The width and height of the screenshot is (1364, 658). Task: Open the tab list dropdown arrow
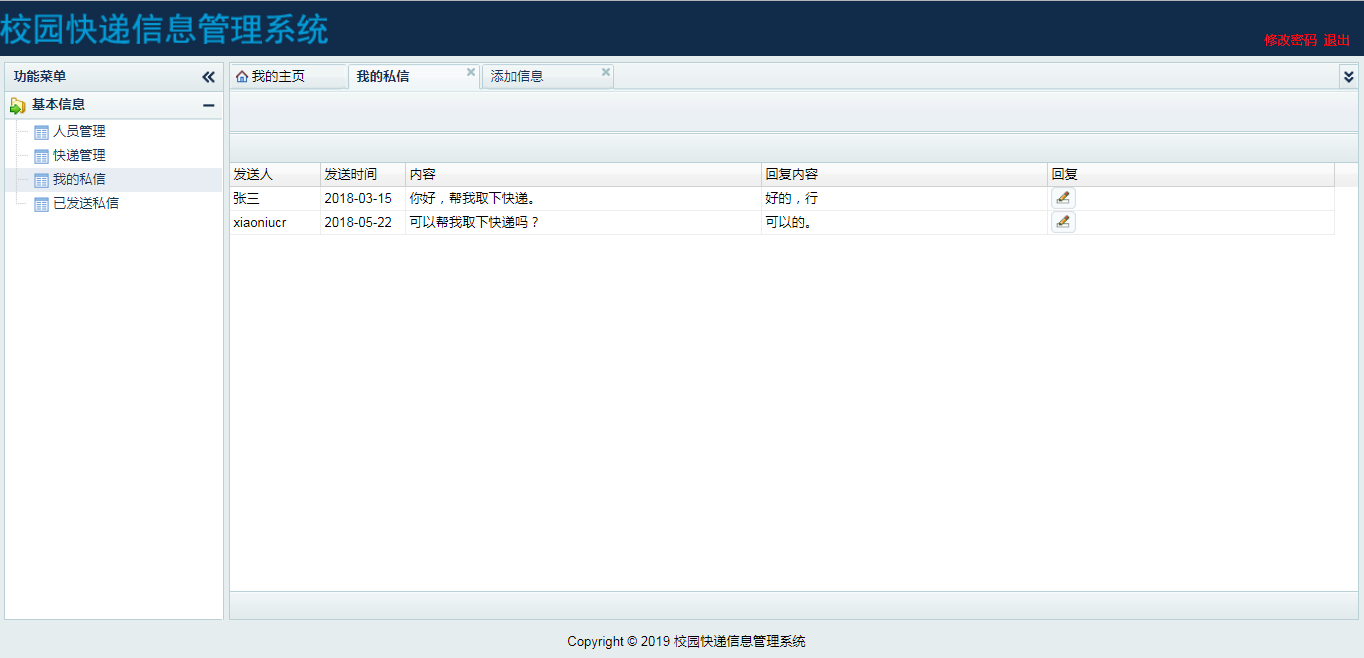[1349, 76]
